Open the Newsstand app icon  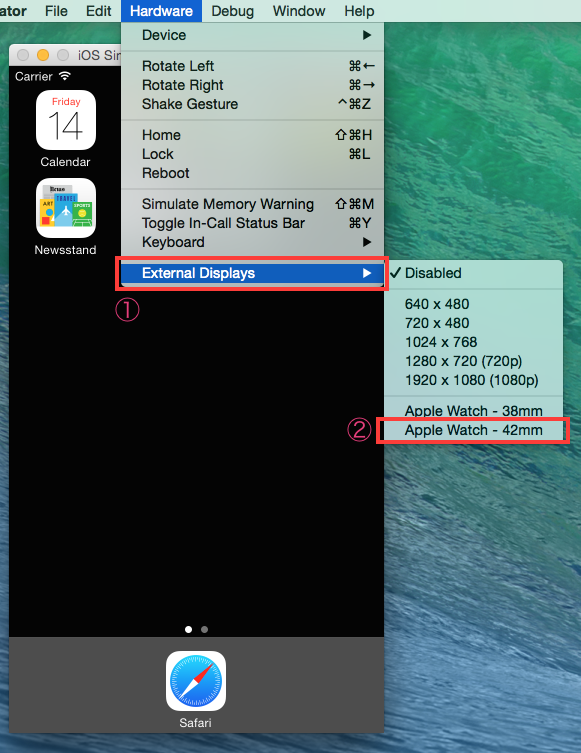66,208
